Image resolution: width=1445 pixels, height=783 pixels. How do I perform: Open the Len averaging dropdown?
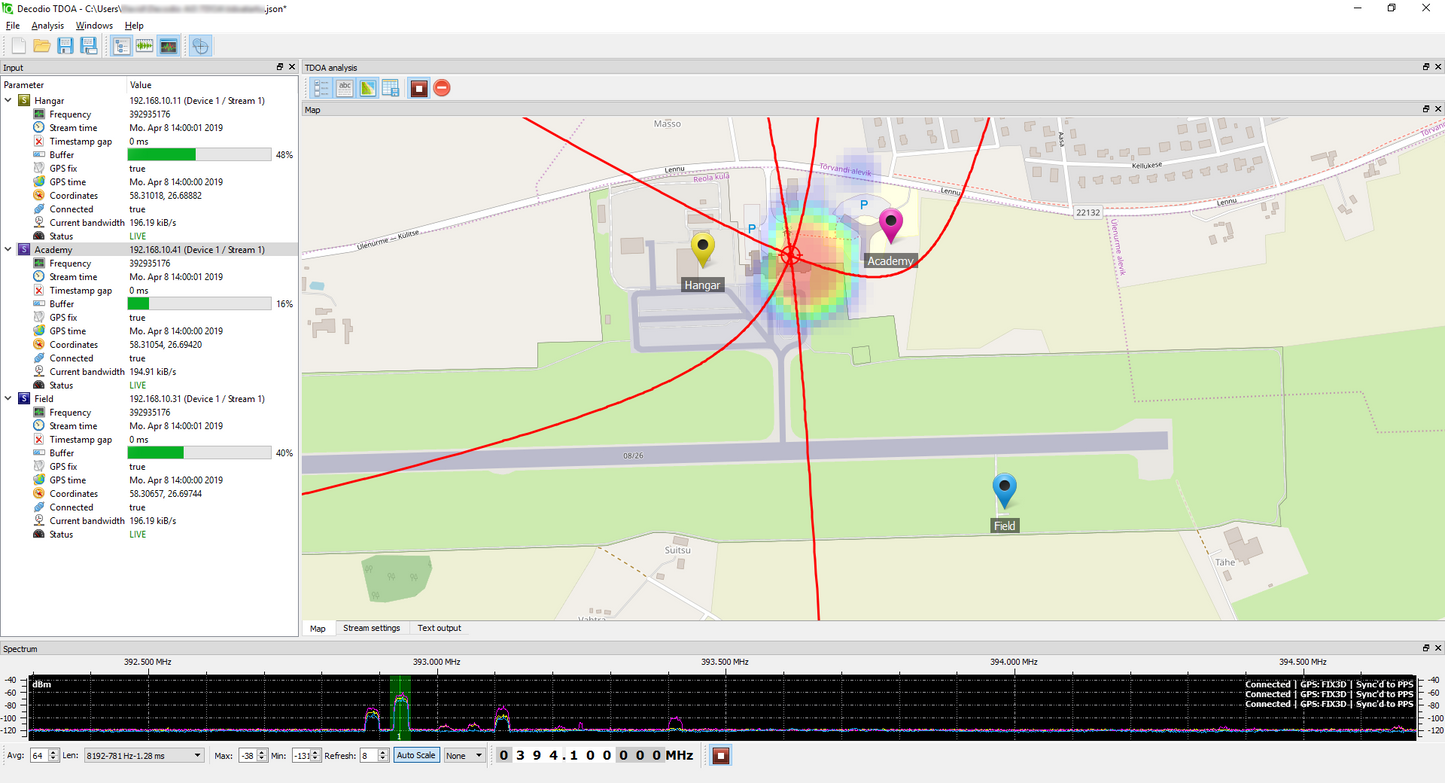[x=144, y=755]
